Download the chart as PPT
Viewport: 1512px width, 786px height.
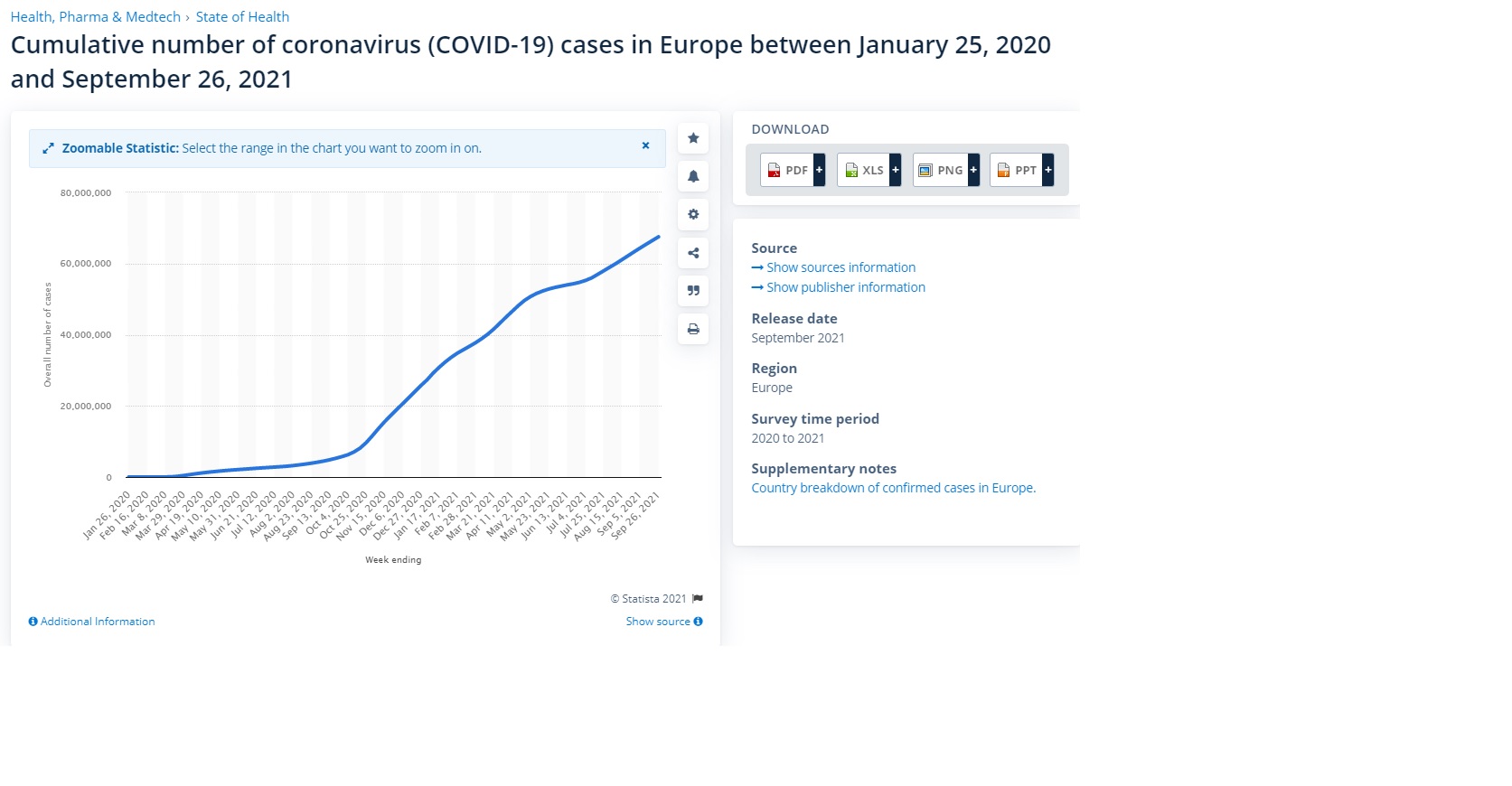(1016, 170)
